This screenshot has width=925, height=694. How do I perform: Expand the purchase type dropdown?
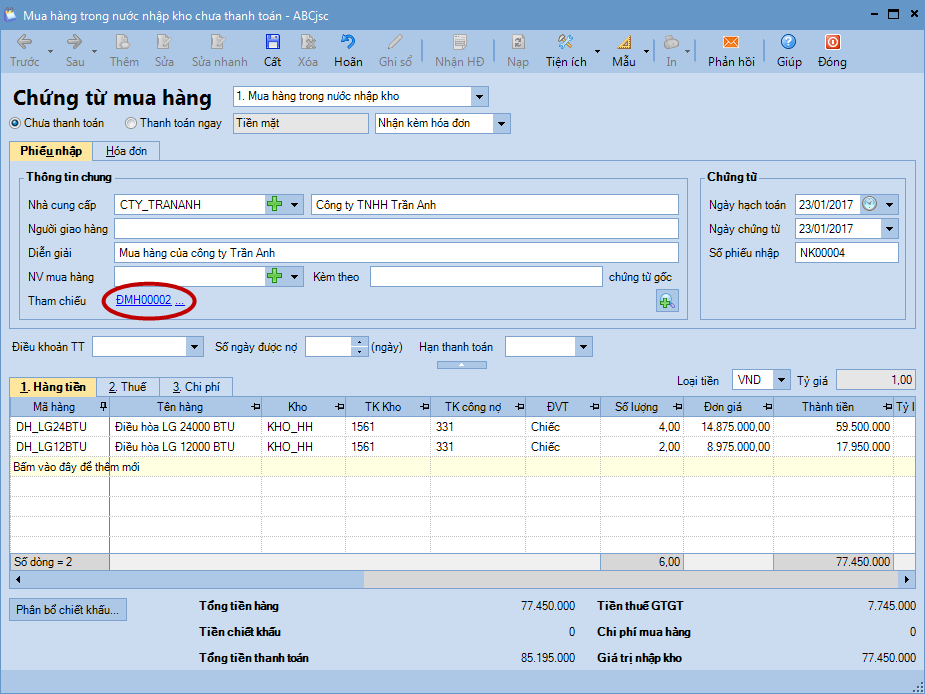(479, 97)
